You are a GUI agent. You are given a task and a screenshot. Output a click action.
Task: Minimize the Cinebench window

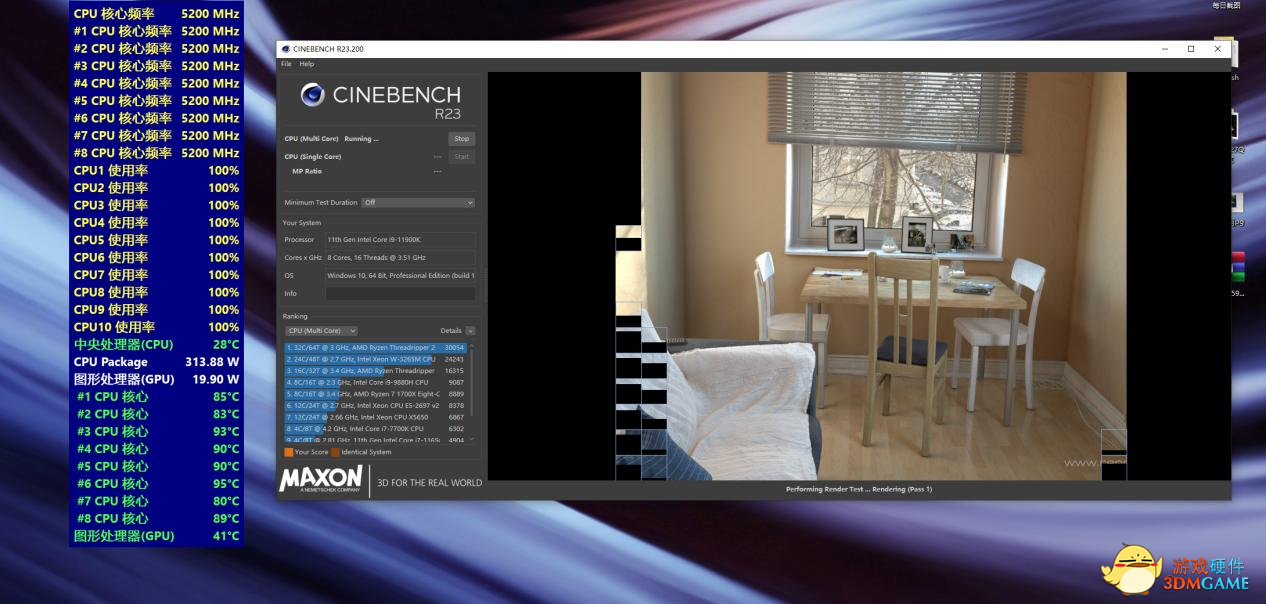coord(1165,49)
